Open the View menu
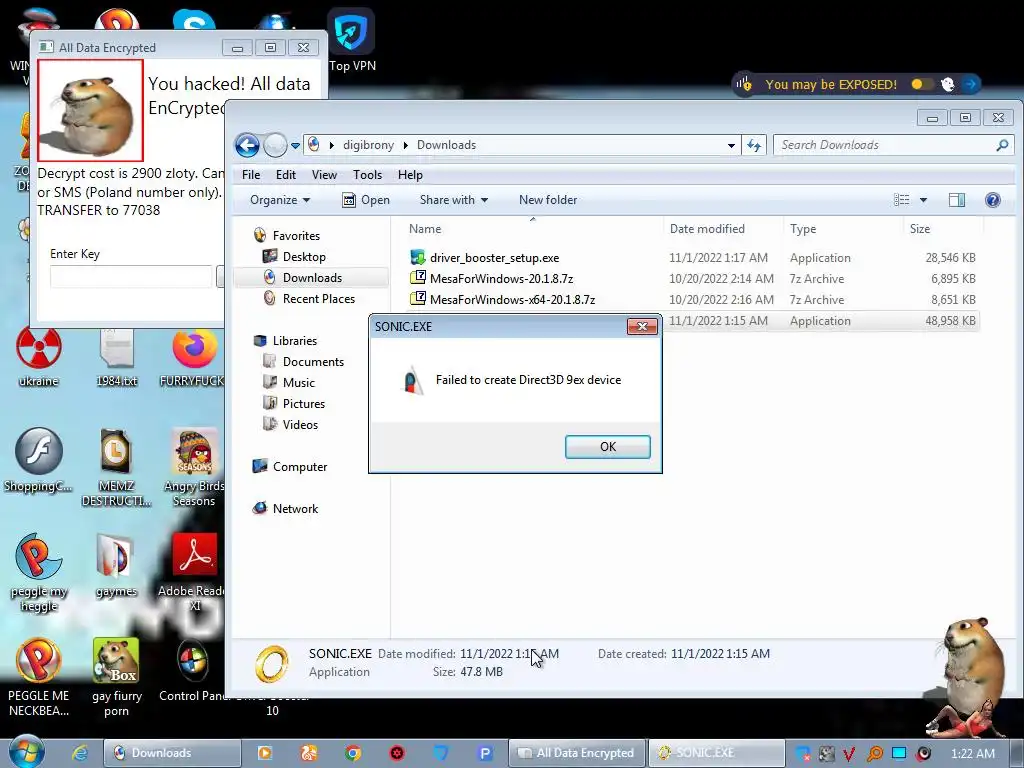The image size is (1024, 768). [x=324, y=175]
